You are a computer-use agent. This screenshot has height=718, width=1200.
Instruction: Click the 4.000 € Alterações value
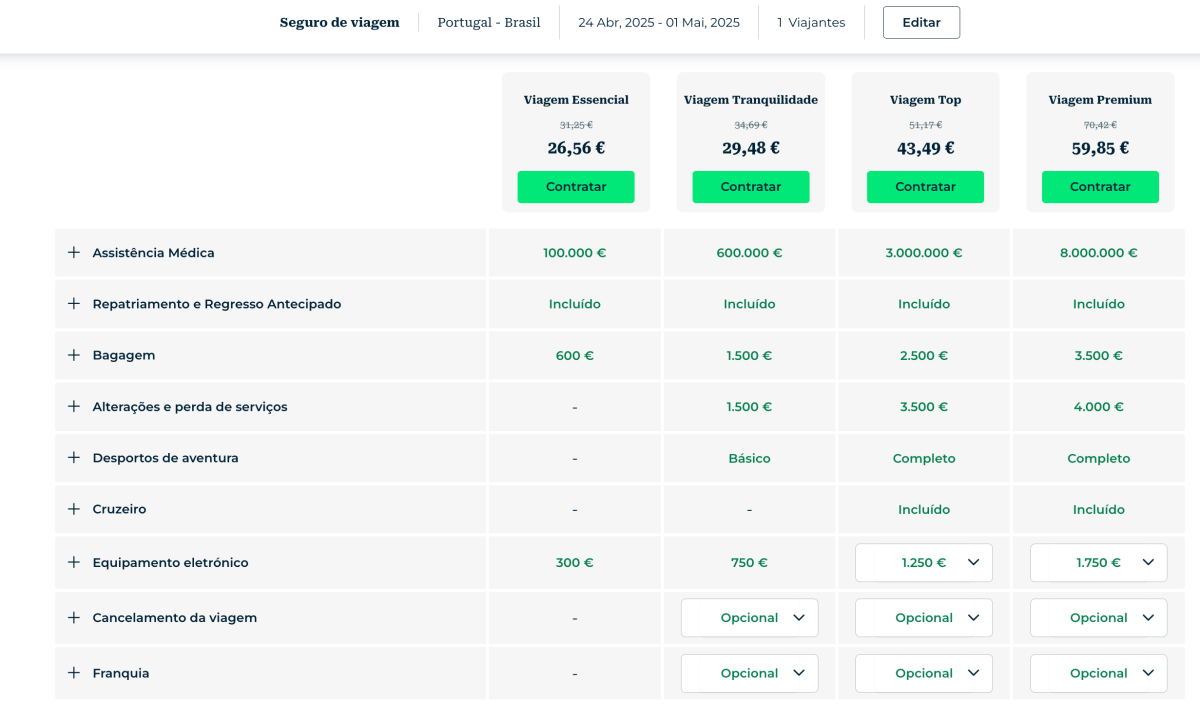pyautogui.click(x=1098, y=407)
